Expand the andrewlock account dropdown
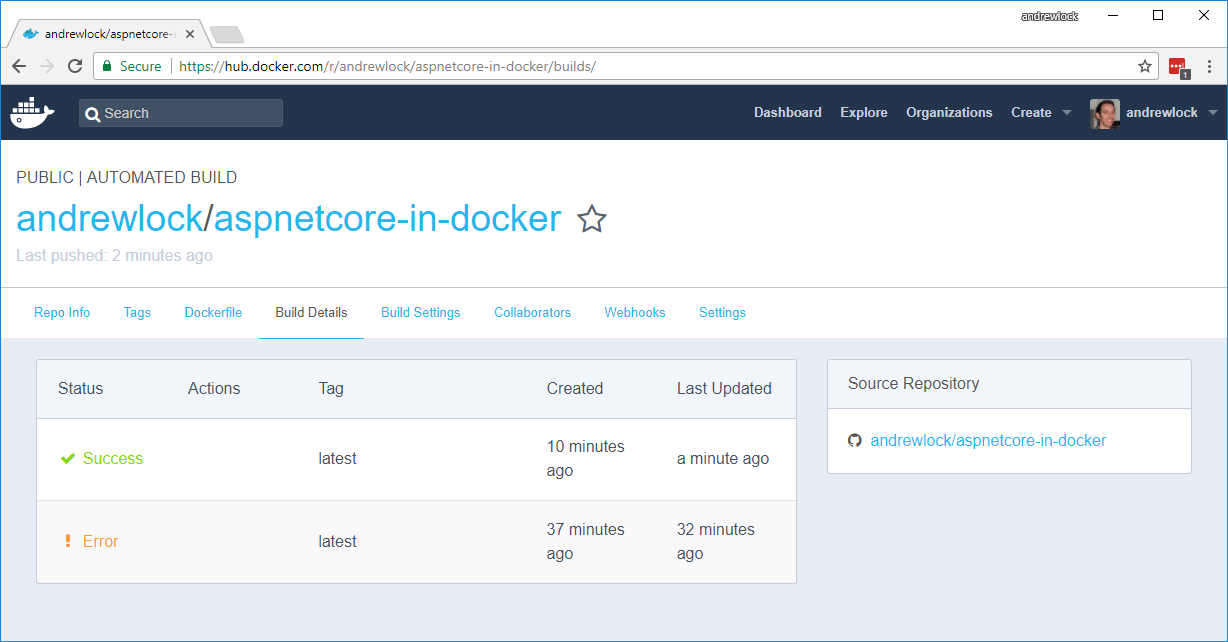1228x642 pixels. point(1171,112)
